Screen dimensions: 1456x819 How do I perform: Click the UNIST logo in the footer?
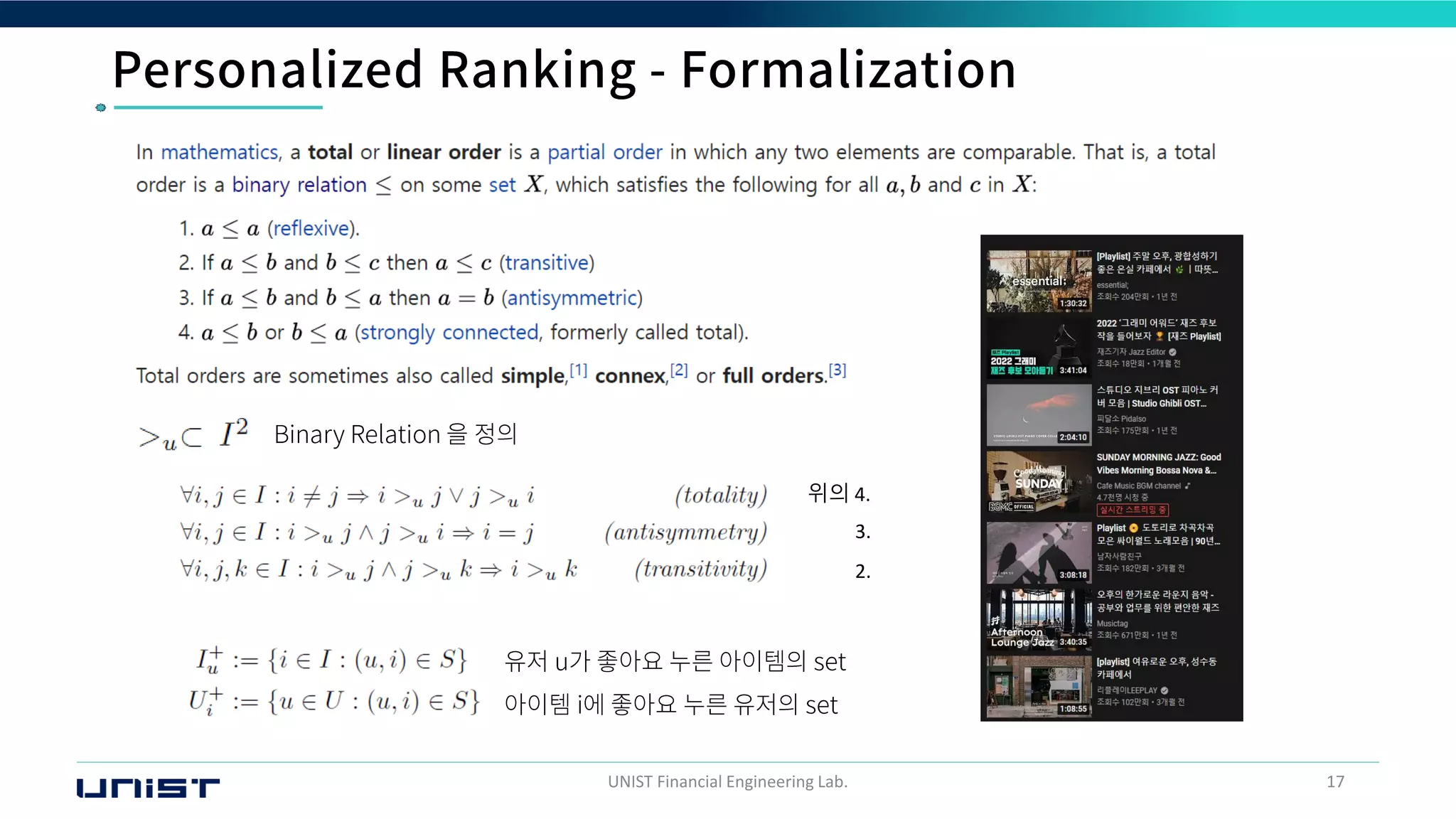coord(148,788)
